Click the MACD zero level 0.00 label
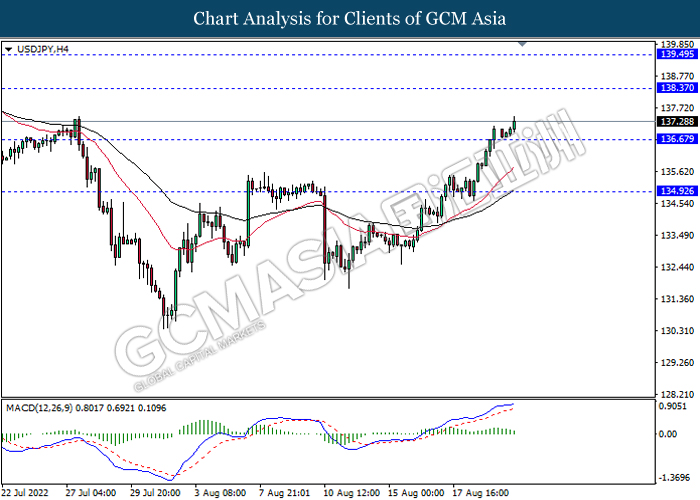 [668, 434]
